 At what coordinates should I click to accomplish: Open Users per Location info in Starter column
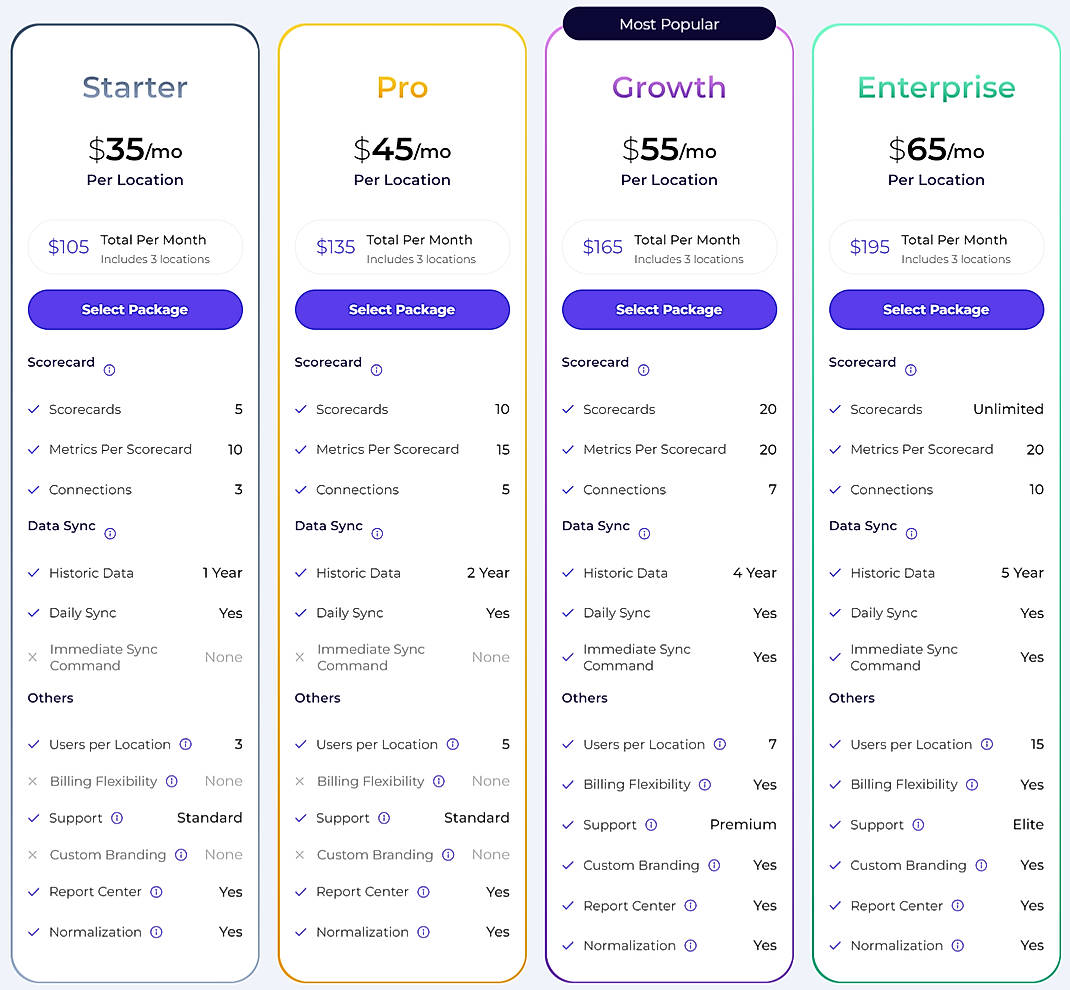pyautogui.click(x=187, y=744)
